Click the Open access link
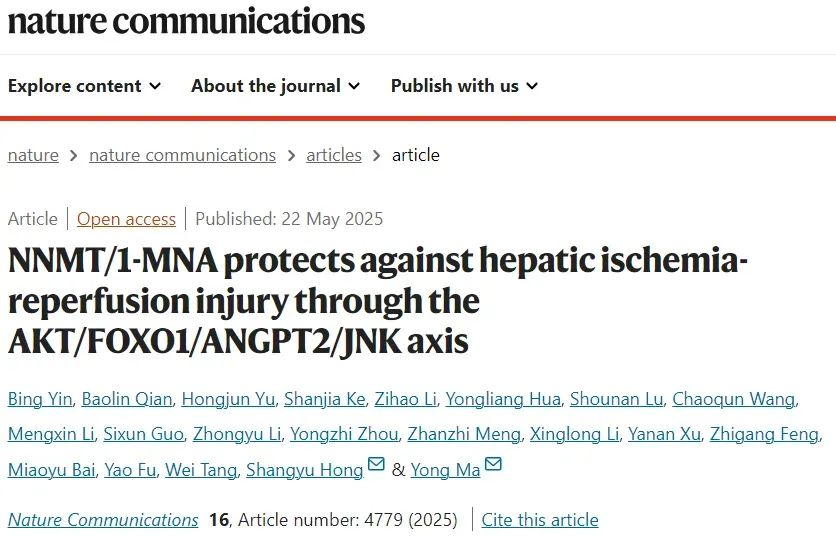The image size is (836, 536). click(x=126, y=219)
